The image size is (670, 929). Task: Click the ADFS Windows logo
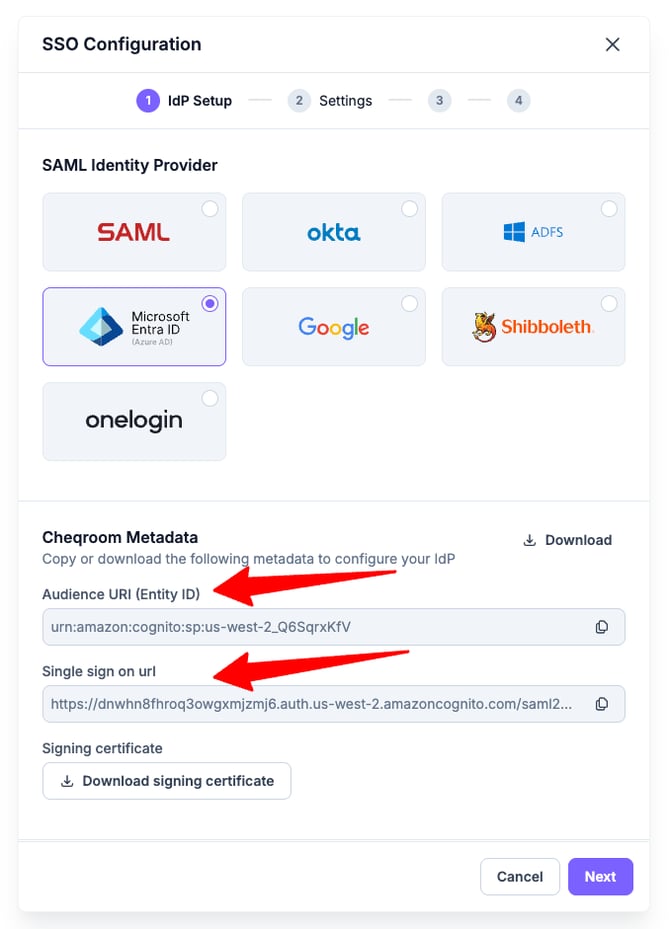pos(515,232)
